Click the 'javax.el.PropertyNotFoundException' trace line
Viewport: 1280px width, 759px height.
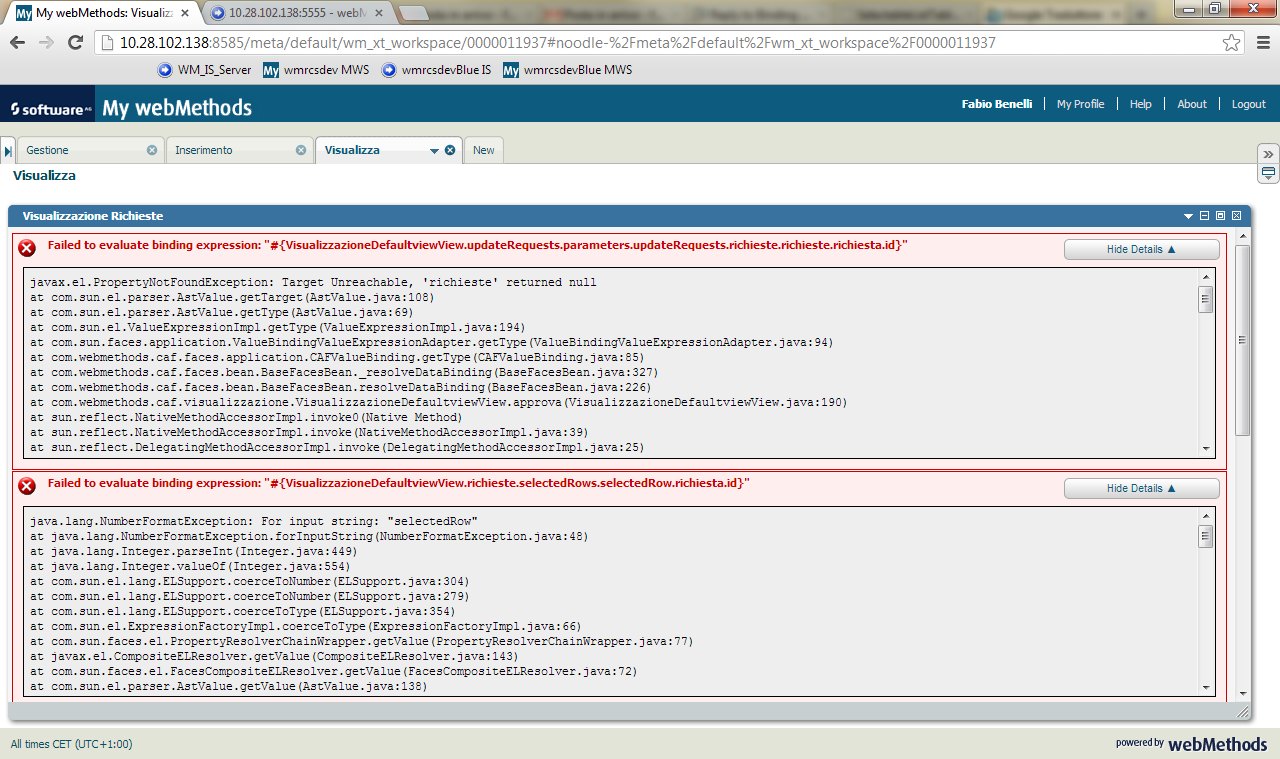(313, 283)
